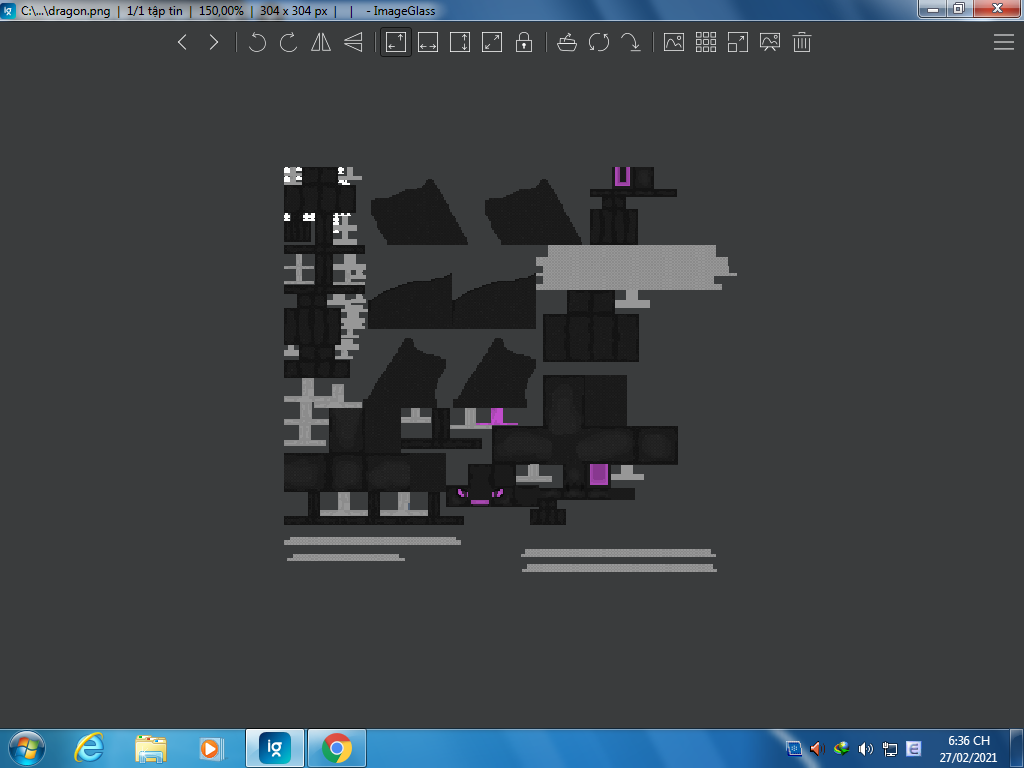Toggle the Lock zoom ratio padlock

point(524,42)
